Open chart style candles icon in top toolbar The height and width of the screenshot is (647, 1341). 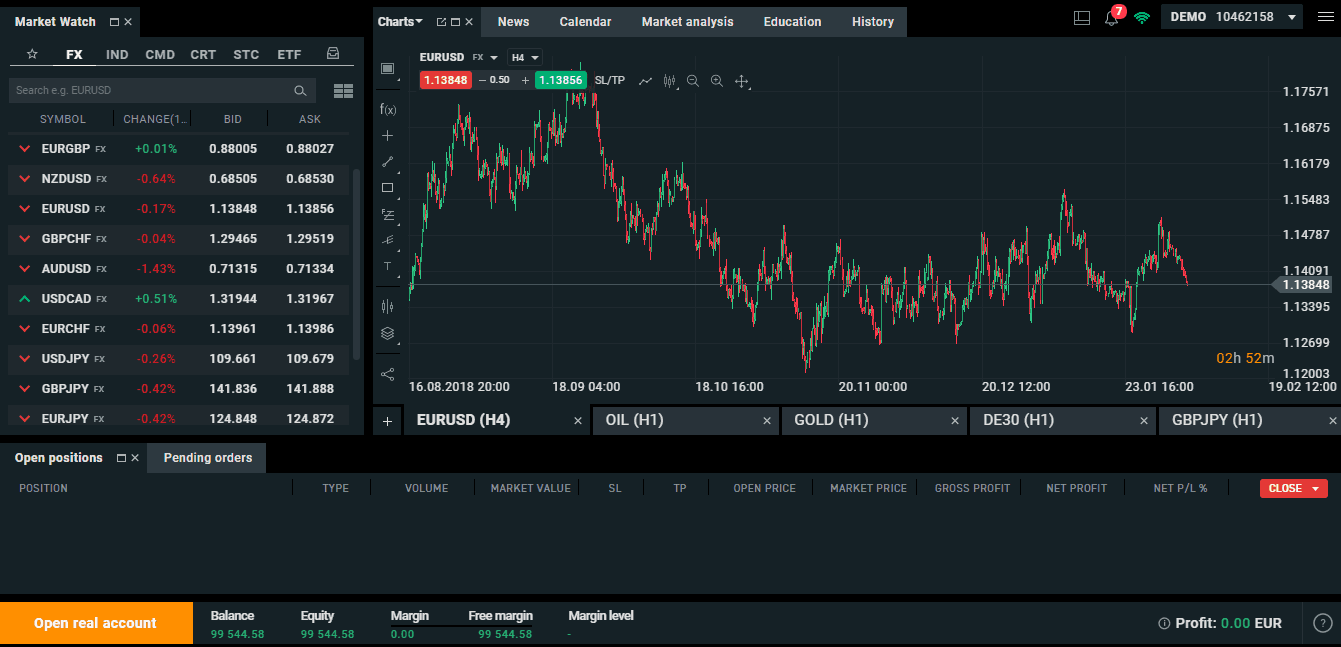pyautogui.click(x=670, y=80)
